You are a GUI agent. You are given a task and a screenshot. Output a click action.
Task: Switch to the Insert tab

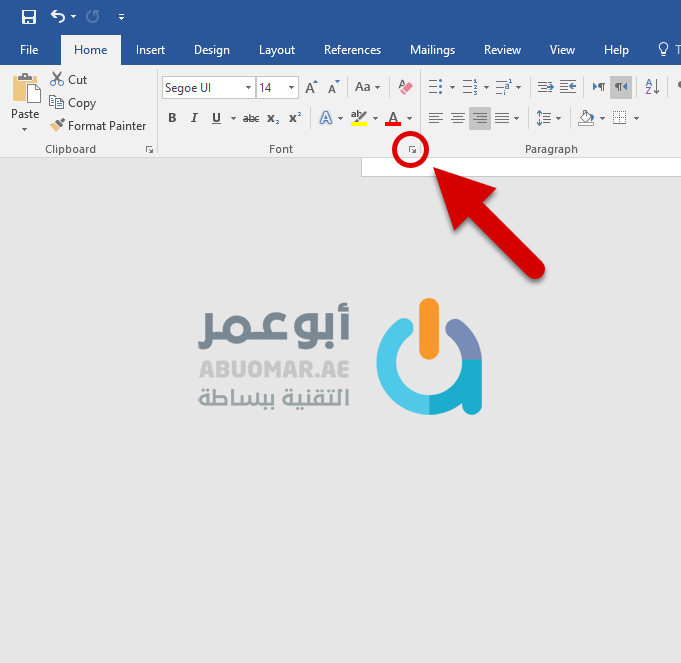point(150,50)
